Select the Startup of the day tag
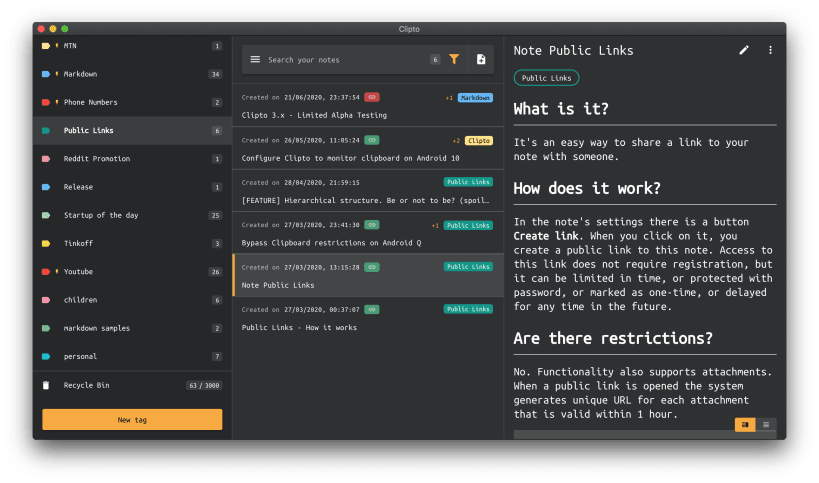 (133, 215)
